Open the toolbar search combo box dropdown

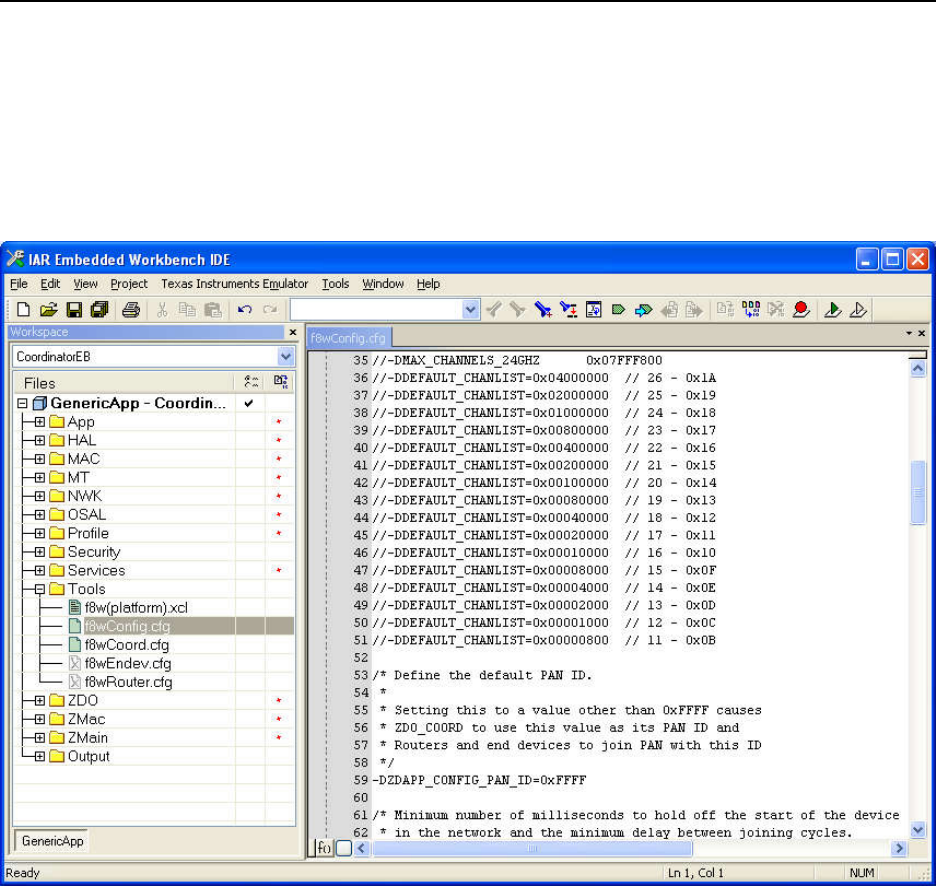(x=472, y=310)
